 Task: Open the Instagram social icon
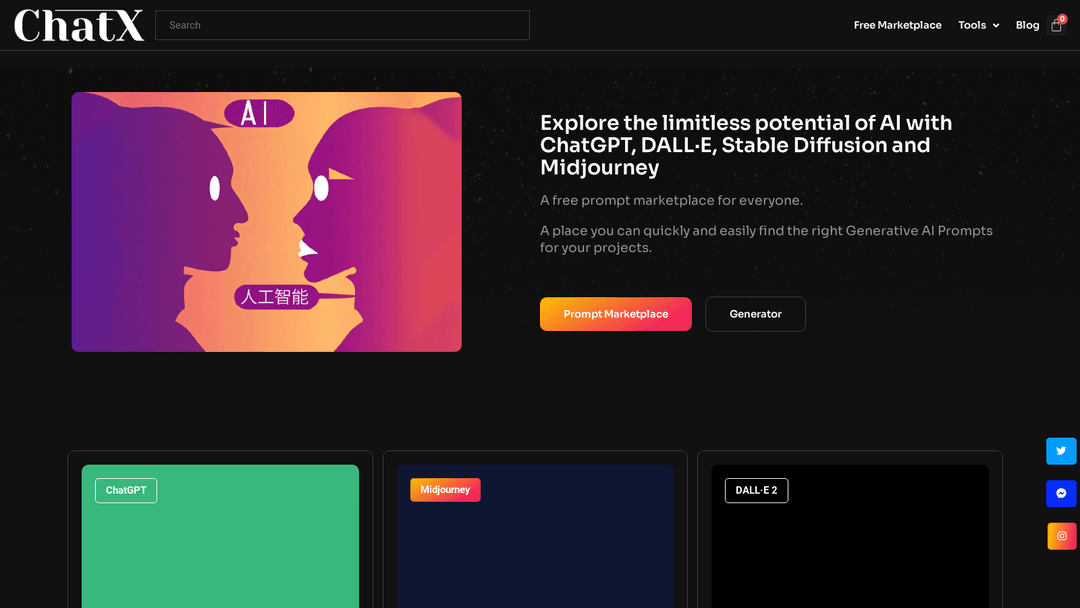pos(1061,536)
